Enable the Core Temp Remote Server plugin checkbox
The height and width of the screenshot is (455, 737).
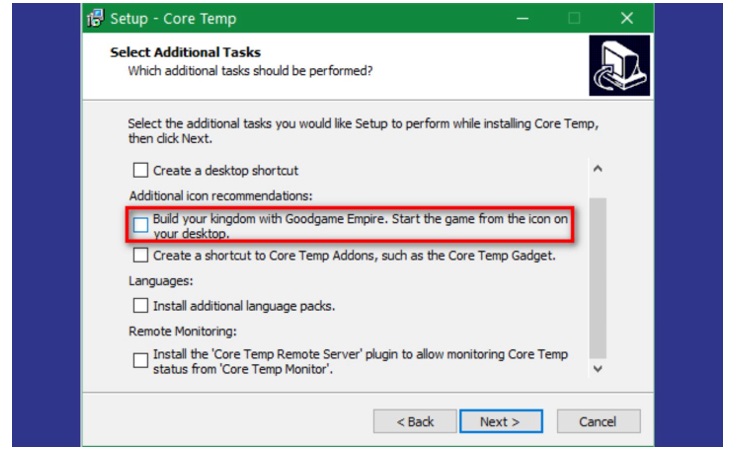click(141, 361)
